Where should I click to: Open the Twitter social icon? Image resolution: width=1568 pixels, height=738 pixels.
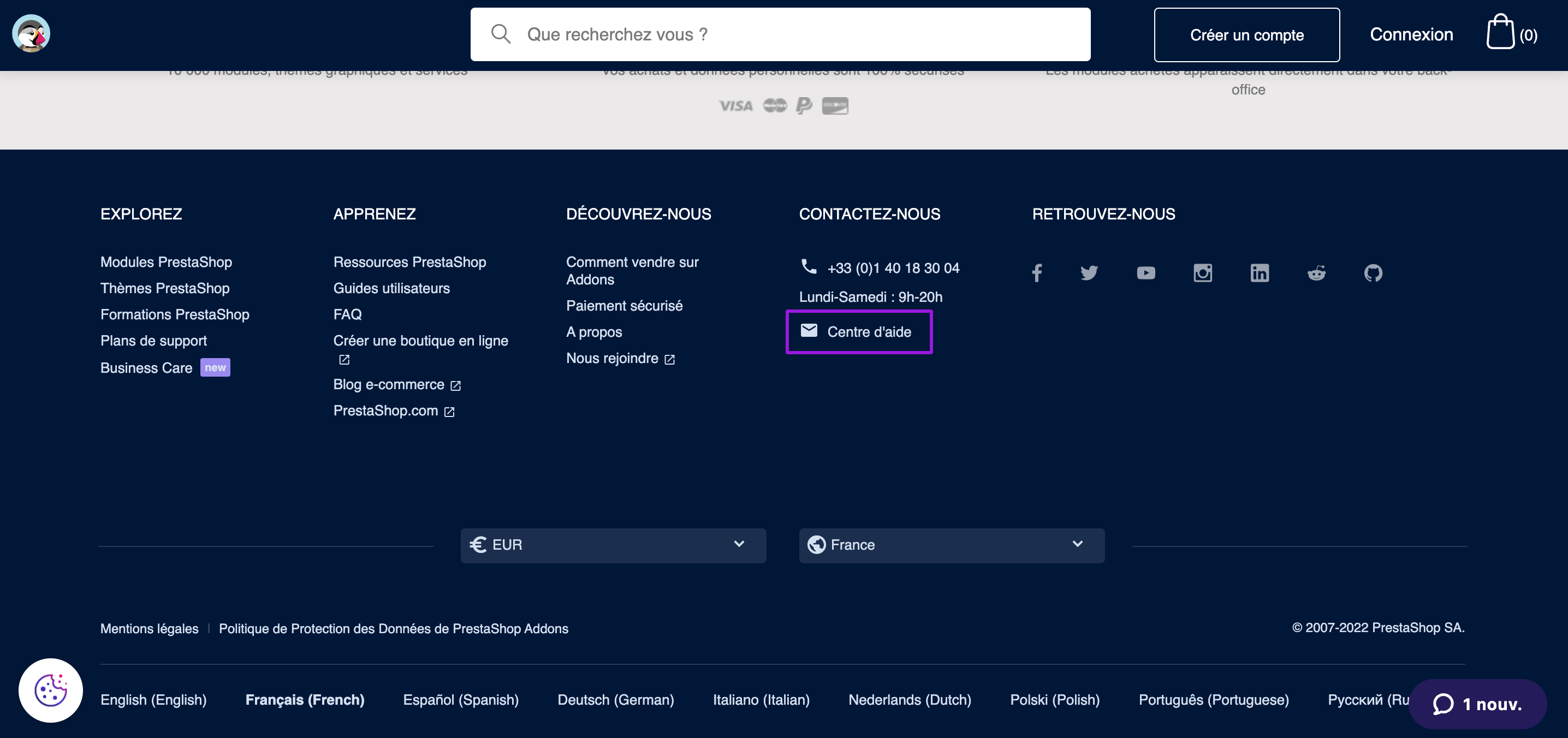[x=1089, y=272]
